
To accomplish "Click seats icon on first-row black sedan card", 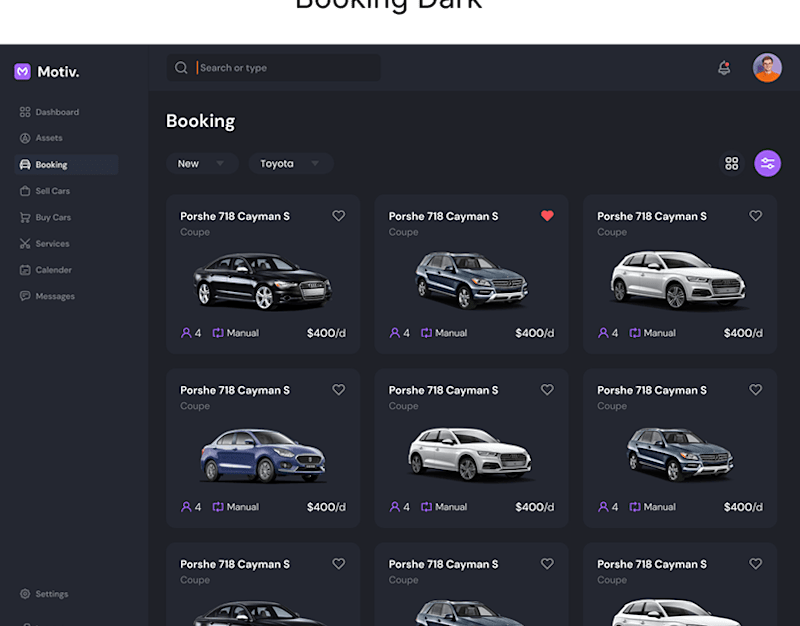I will click(186, 333).
